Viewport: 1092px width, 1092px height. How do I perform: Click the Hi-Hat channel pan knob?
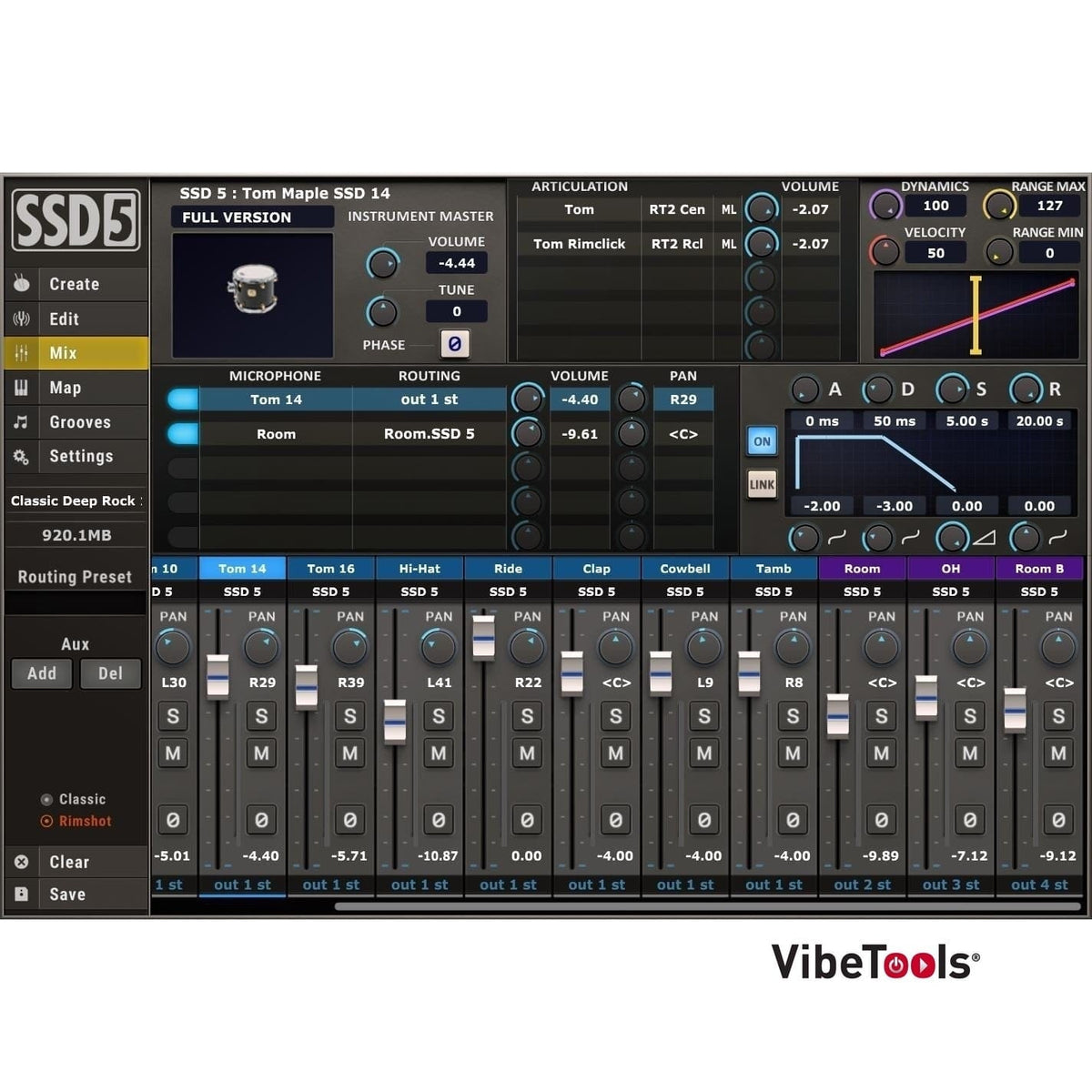click(439, 648)
